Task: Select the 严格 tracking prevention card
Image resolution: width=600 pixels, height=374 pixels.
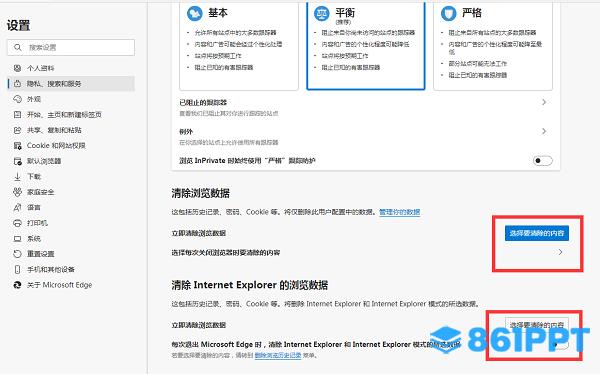Action: [493, 46]
